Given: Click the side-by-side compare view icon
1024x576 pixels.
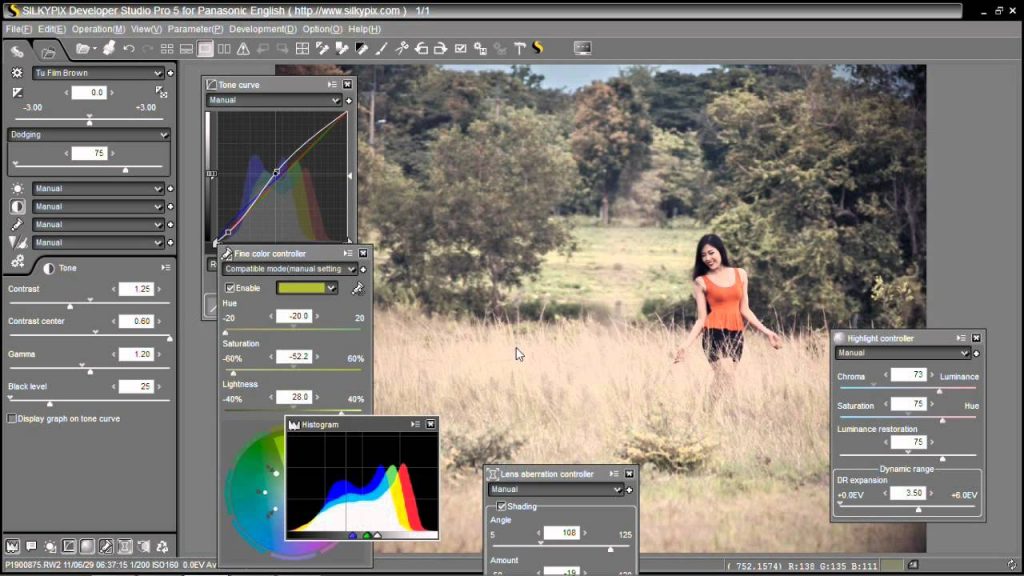Looking at the screenshot, I should pos(224,48).
